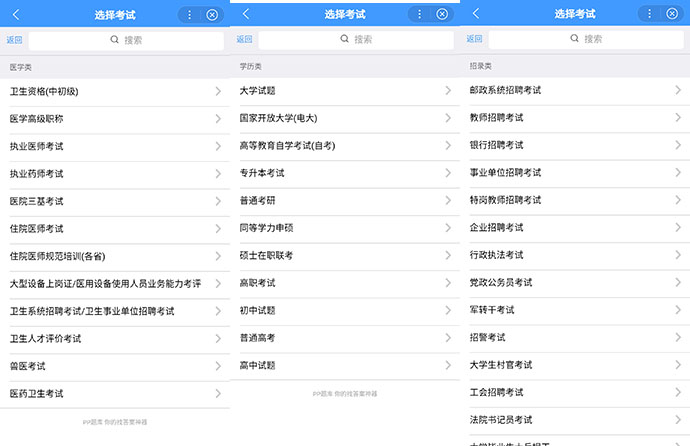The height and width of the screenshot is (446, 690).
Task: Choose 大学生村官考试 entry
Action: [x=575, y=365]
